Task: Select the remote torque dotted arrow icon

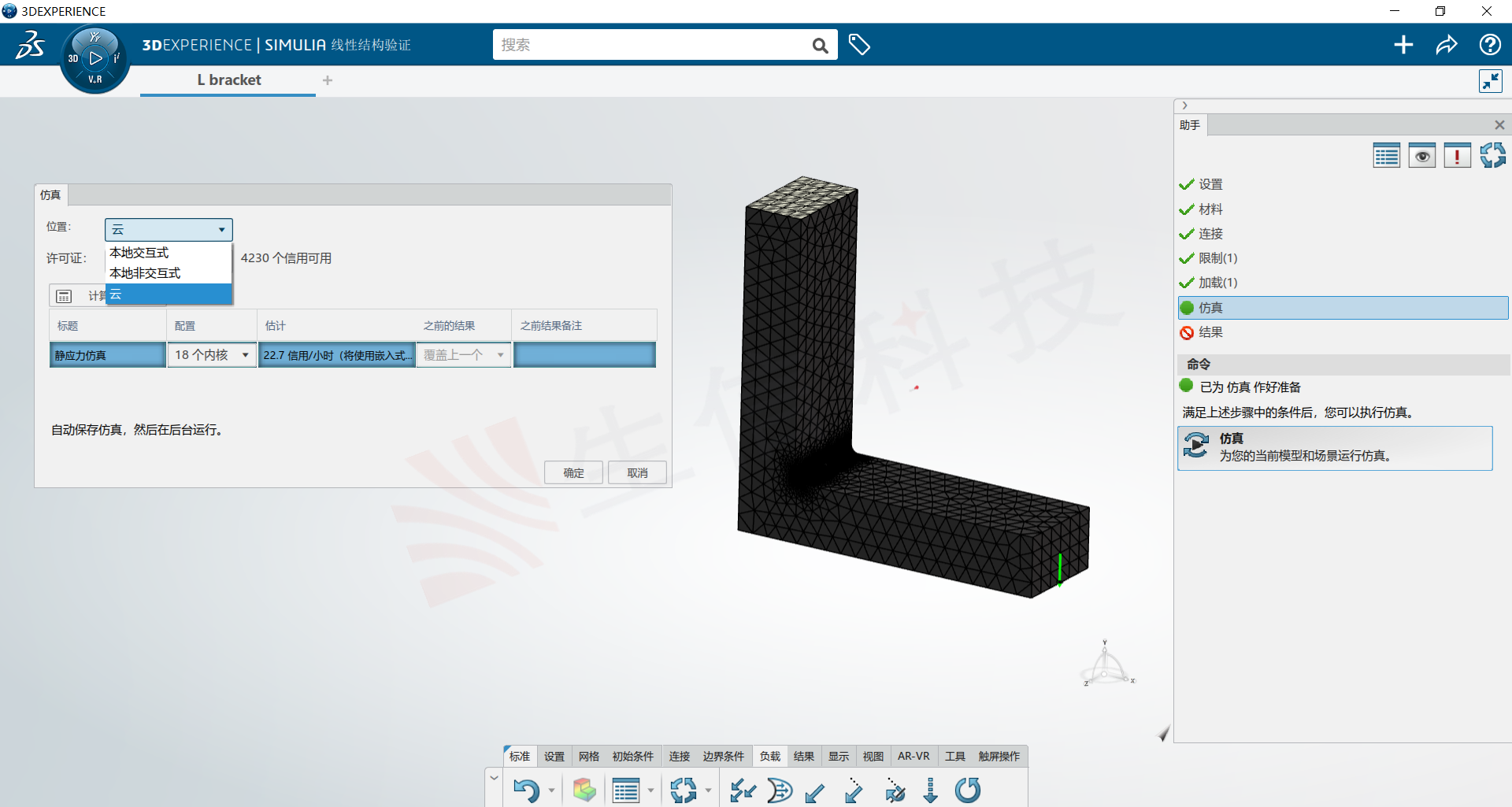Action: click(x=894, y=790)
